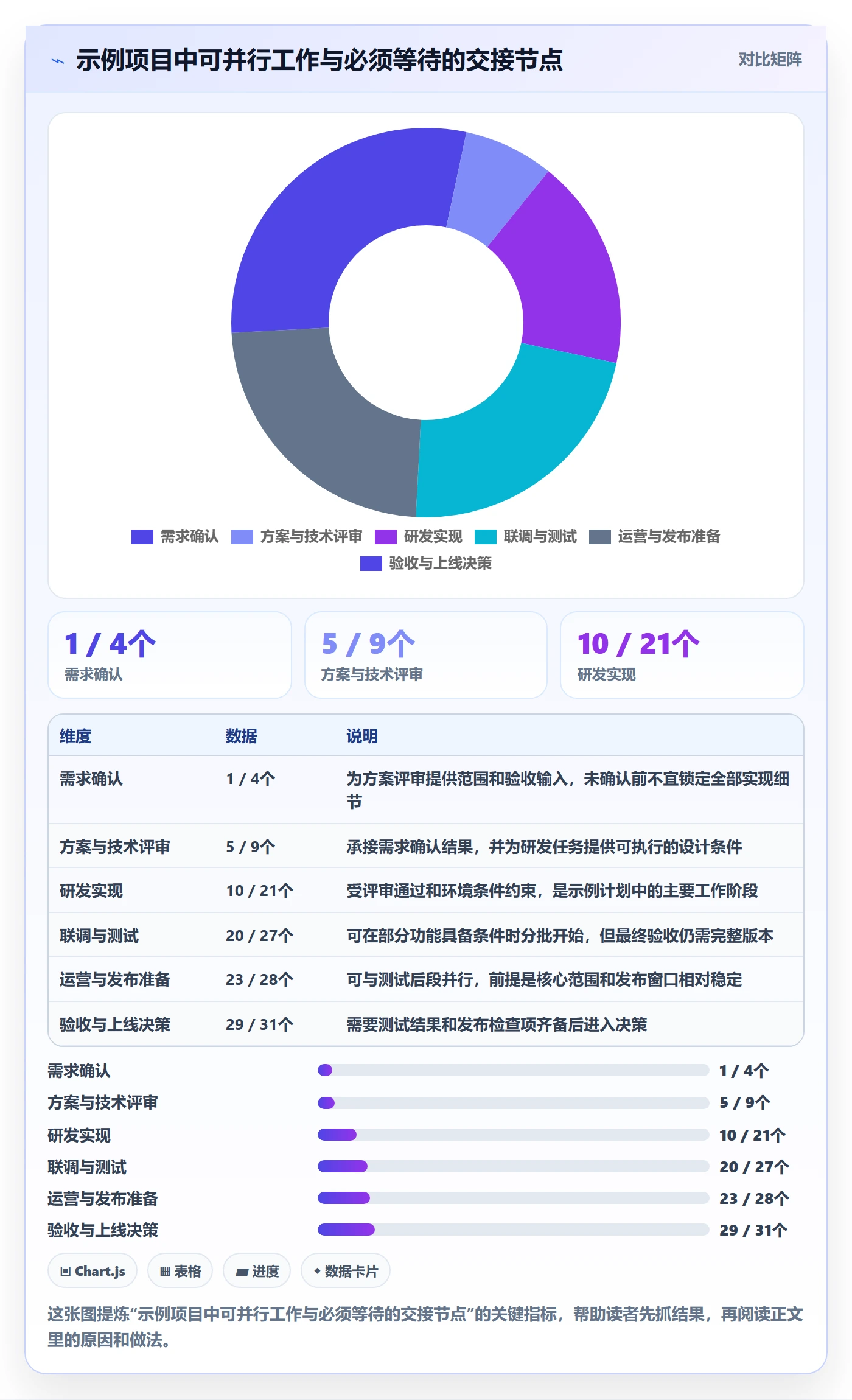Select the 数据卡片 tag chip
The height and width of the screenshot is (1400, 852).
346,1271
